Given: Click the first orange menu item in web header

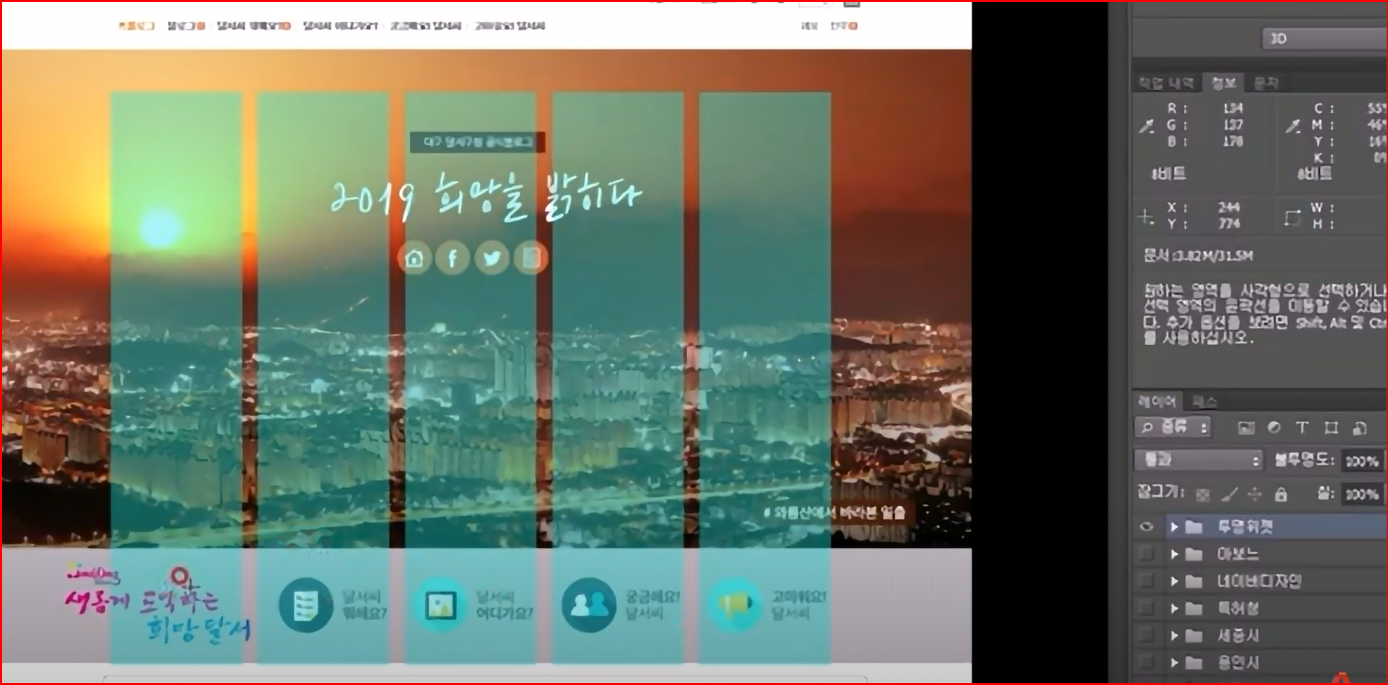Looking at the screenshot, I should 136,26.
